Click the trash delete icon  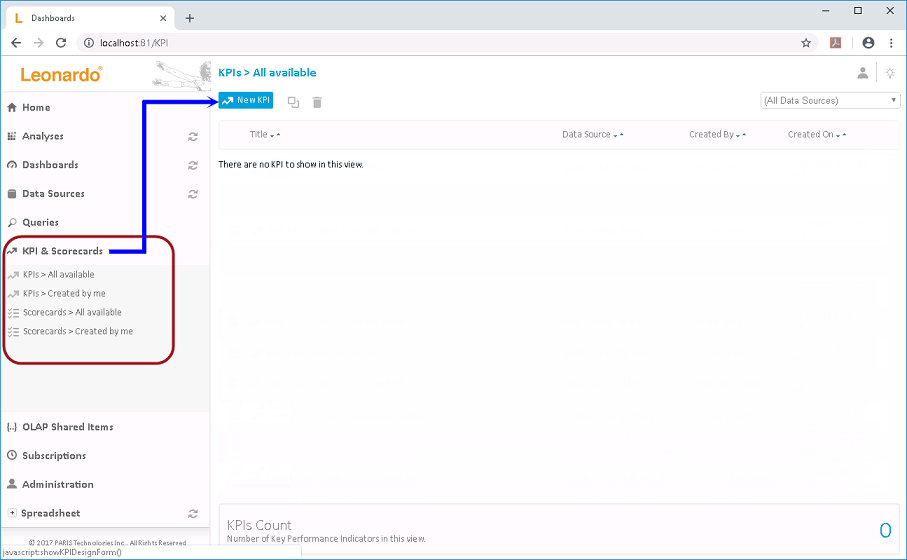click(x=317, y=102)
